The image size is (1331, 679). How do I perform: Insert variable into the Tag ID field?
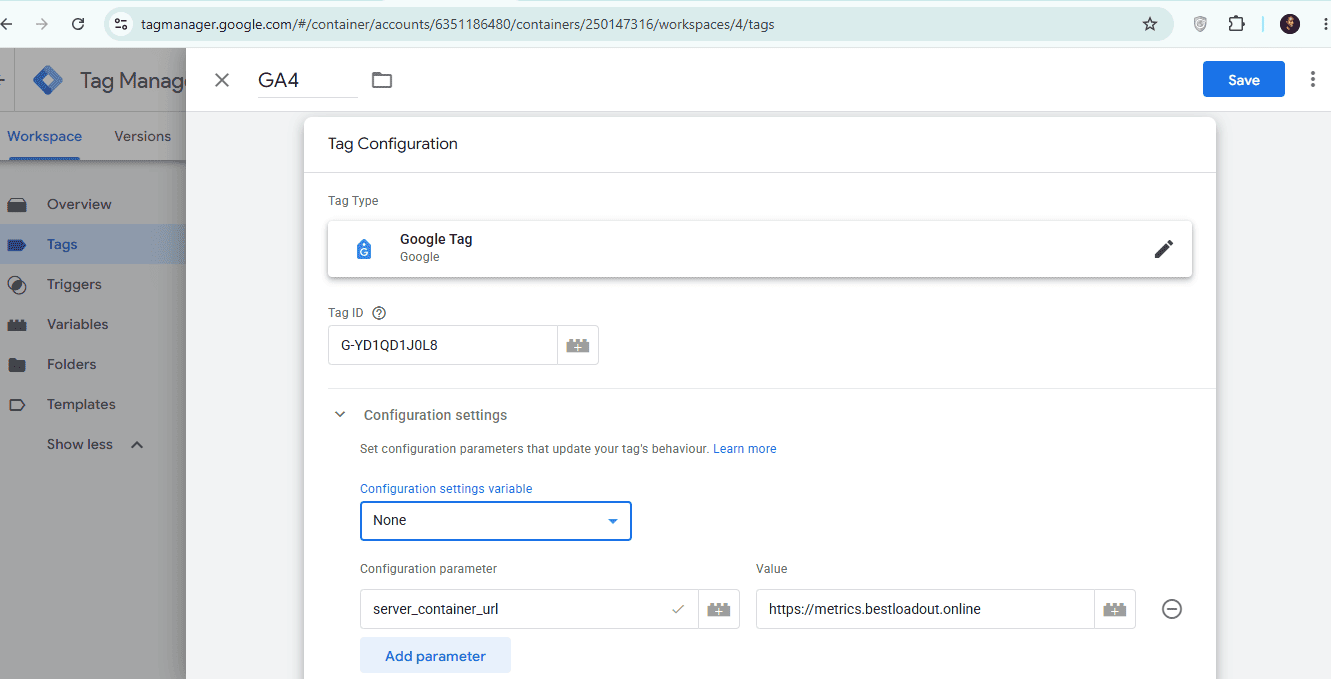[578, 345]
